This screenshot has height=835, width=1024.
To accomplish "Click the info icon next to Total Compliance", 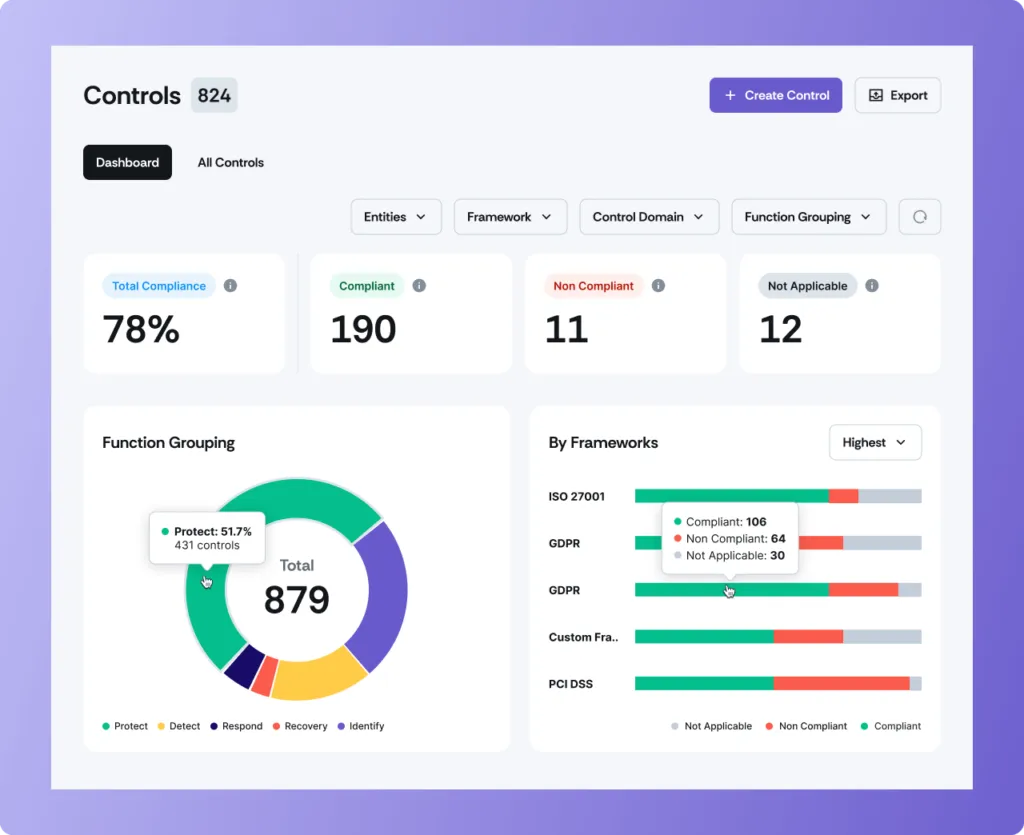I will coord(230,286).
